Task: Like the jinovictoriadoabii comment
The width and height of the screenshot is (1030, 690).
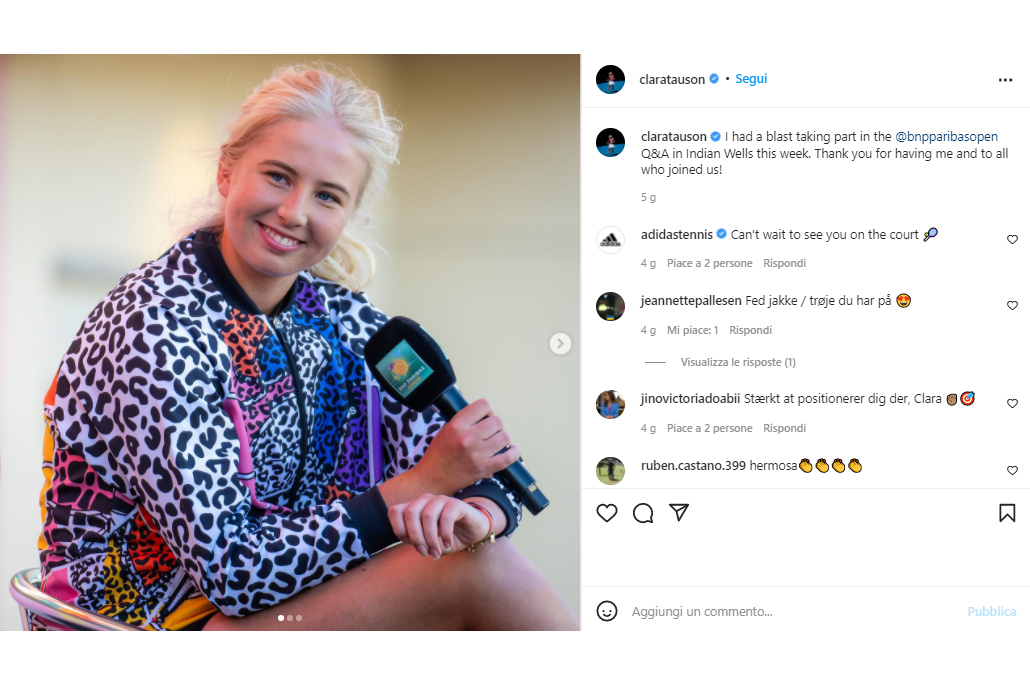Action: coord(1012,403)
